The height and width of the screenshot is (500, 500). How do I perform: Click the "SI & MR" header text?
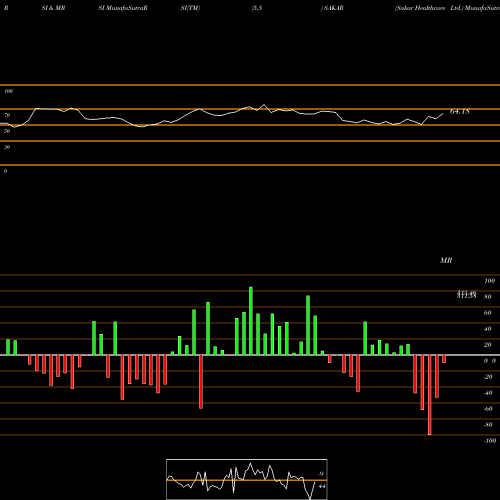[x=53, y=8]
